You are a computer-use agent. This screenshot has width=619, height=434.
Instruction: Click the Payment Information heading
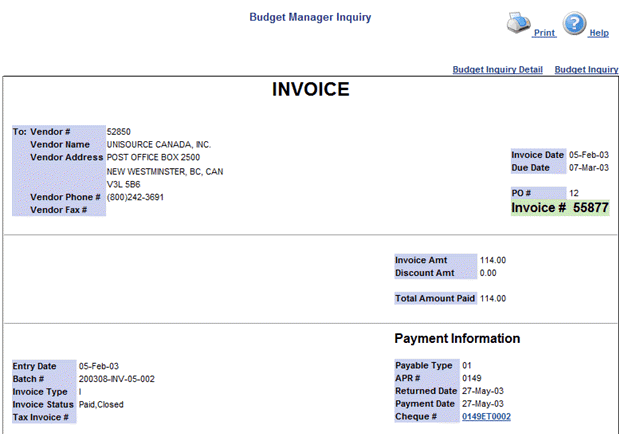point(457,338)
